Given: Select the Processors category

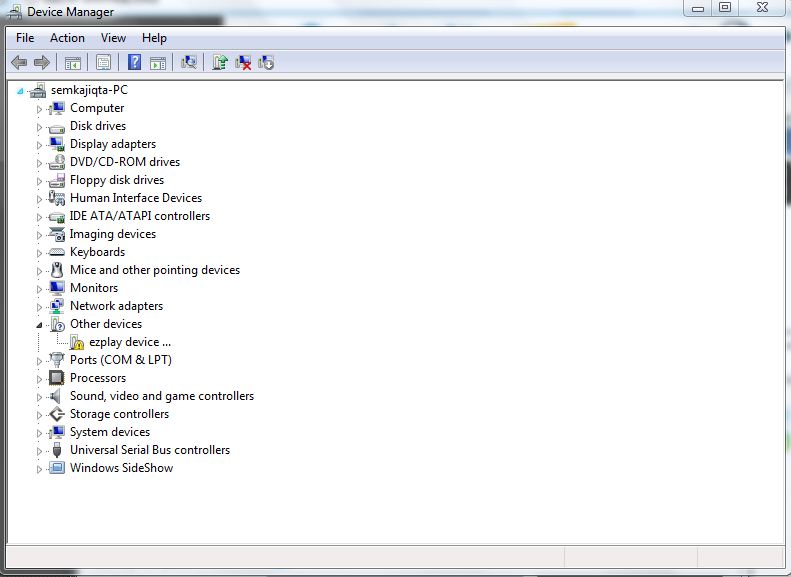Looking at the screenshot, I should 97,378.
